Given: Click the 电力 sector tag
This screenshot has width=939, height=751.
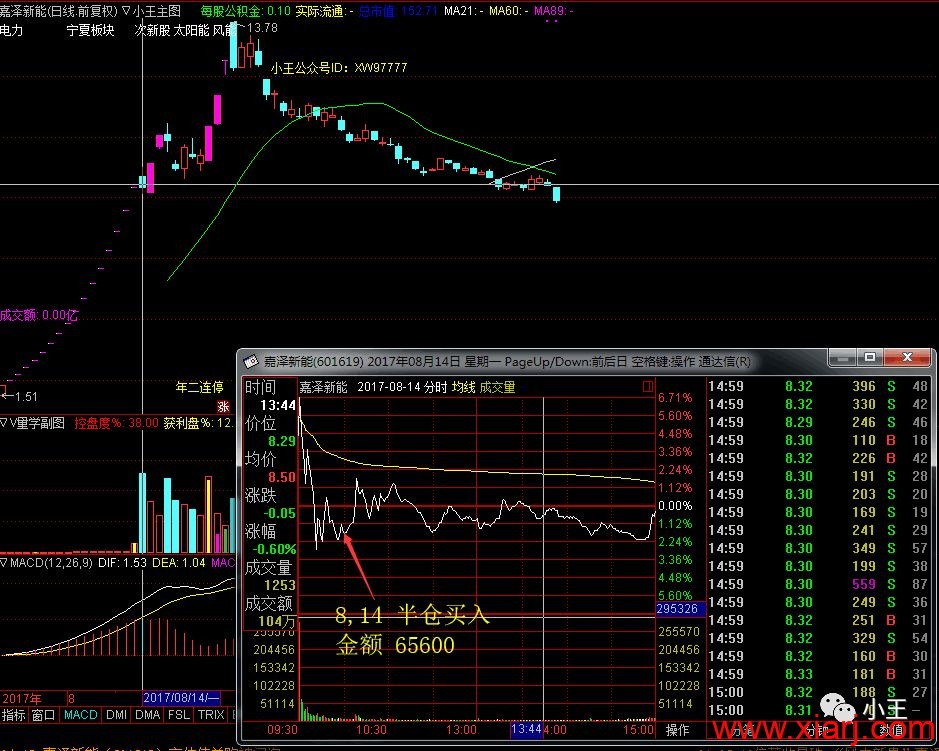Looking at the screenshot, I should coord(11,30).
